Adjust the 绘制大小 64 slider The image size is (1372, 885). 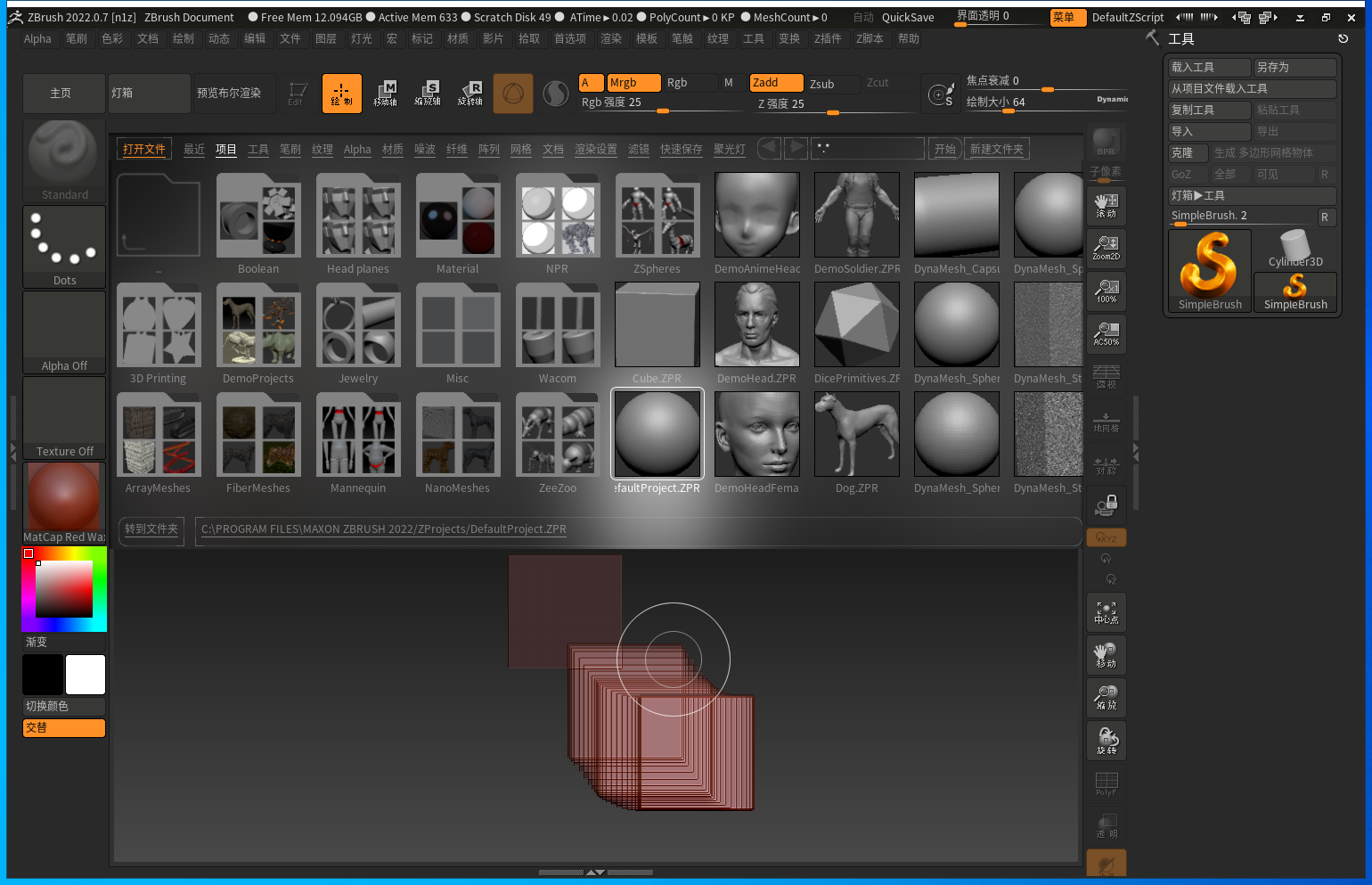[1048, 102]
